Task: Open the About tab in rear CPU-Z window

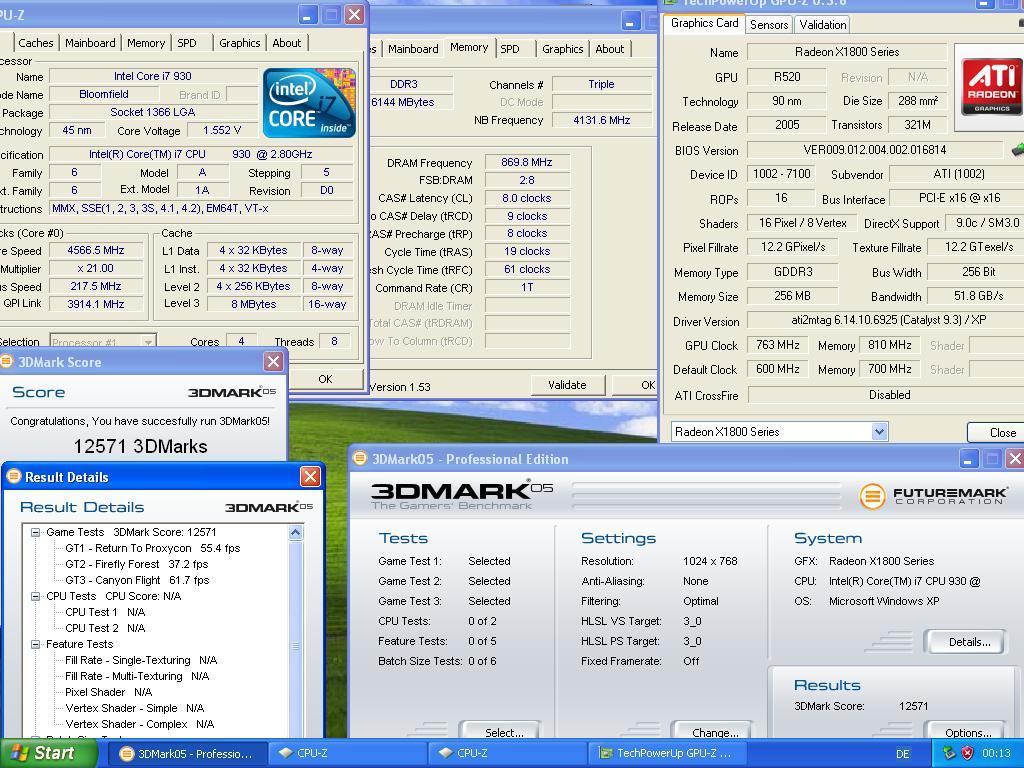Action: click(609, 49)
